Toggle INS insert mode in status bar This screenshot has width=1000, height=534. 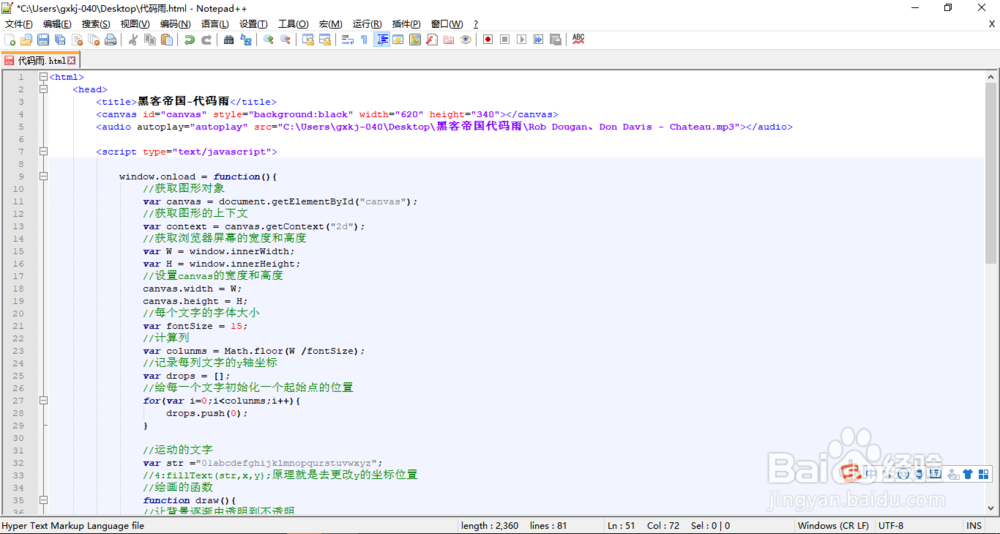click(x=974, y=526)
